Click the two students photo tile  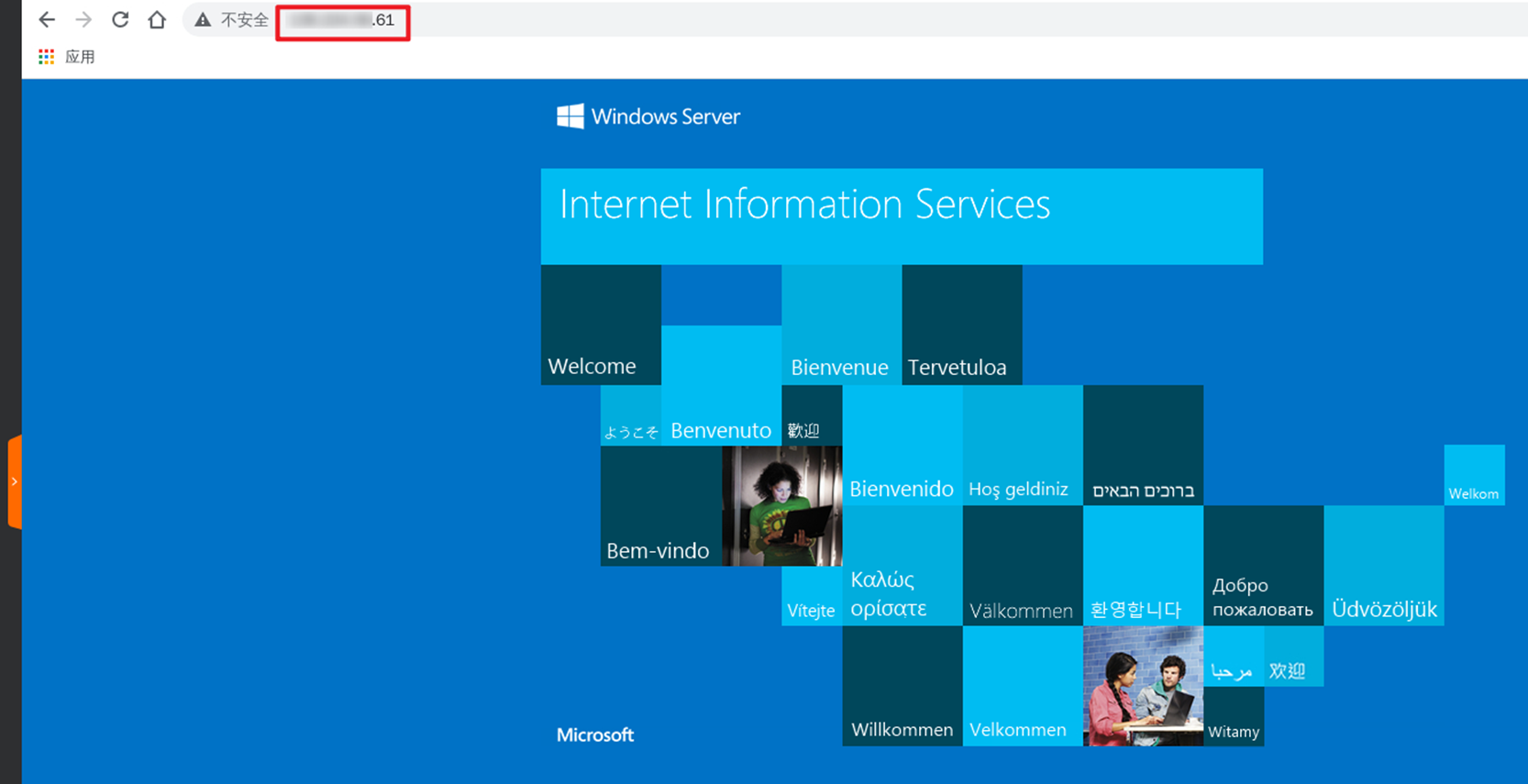(1143, 686)
